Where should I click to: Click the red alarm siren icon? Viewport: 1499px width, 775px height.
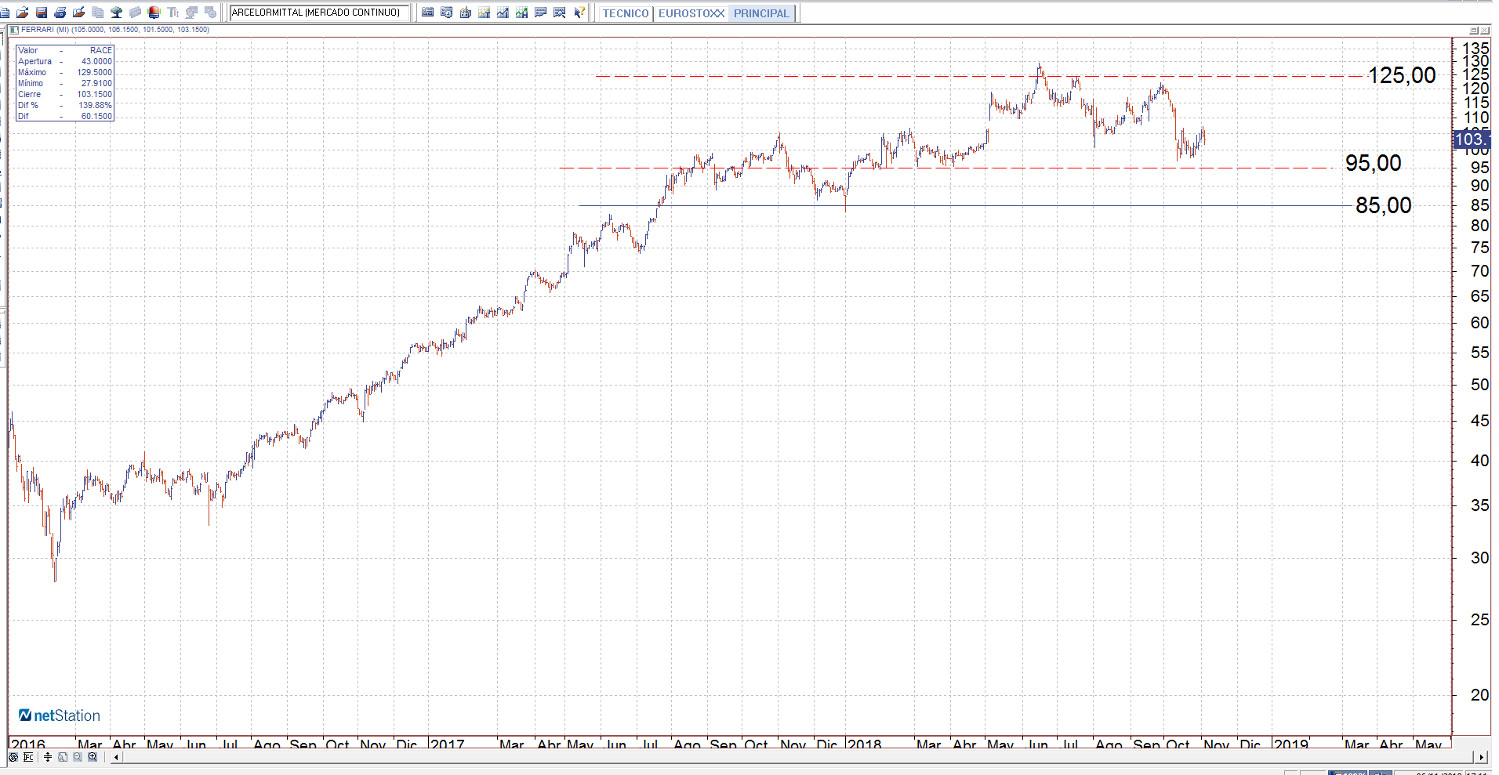[x=153, y=13]
